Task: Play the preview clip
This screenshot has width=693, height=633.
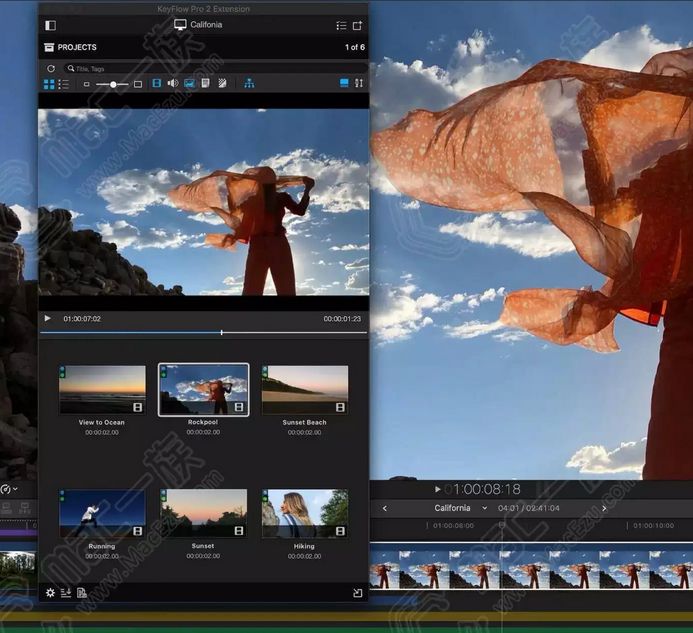Action: 47,318
